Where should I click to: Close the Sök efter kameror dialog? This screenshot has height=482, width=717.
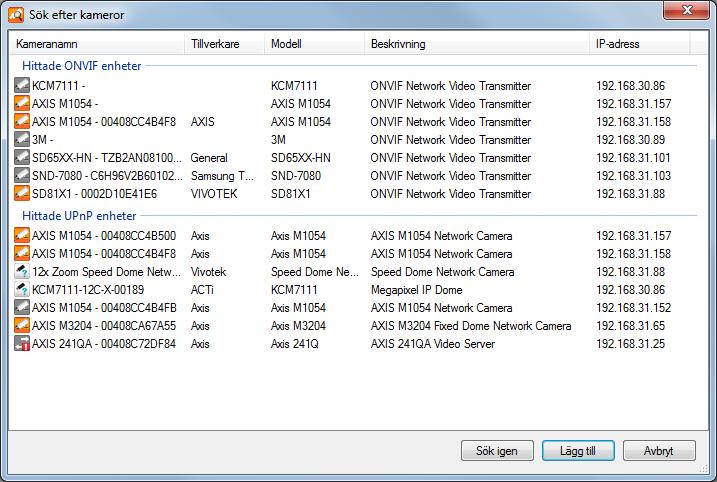click(687, 10)
